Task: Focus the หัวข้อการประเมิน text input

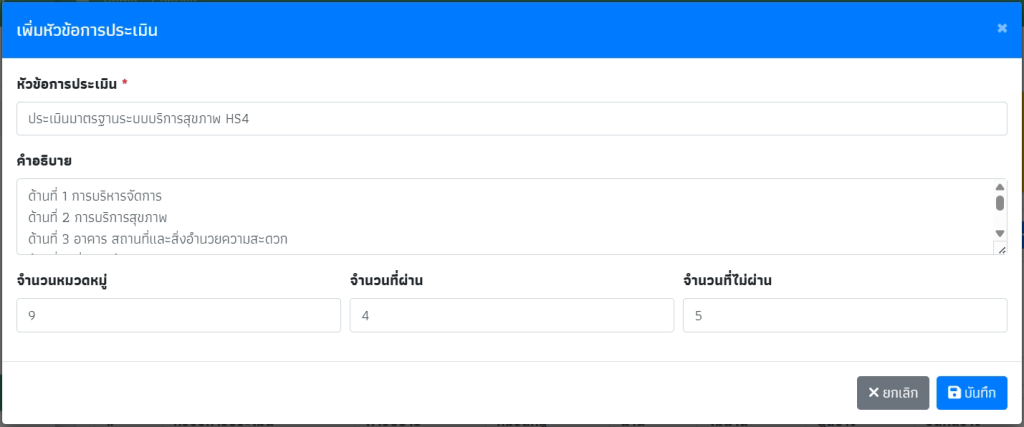Action: [x=511, y=119]
